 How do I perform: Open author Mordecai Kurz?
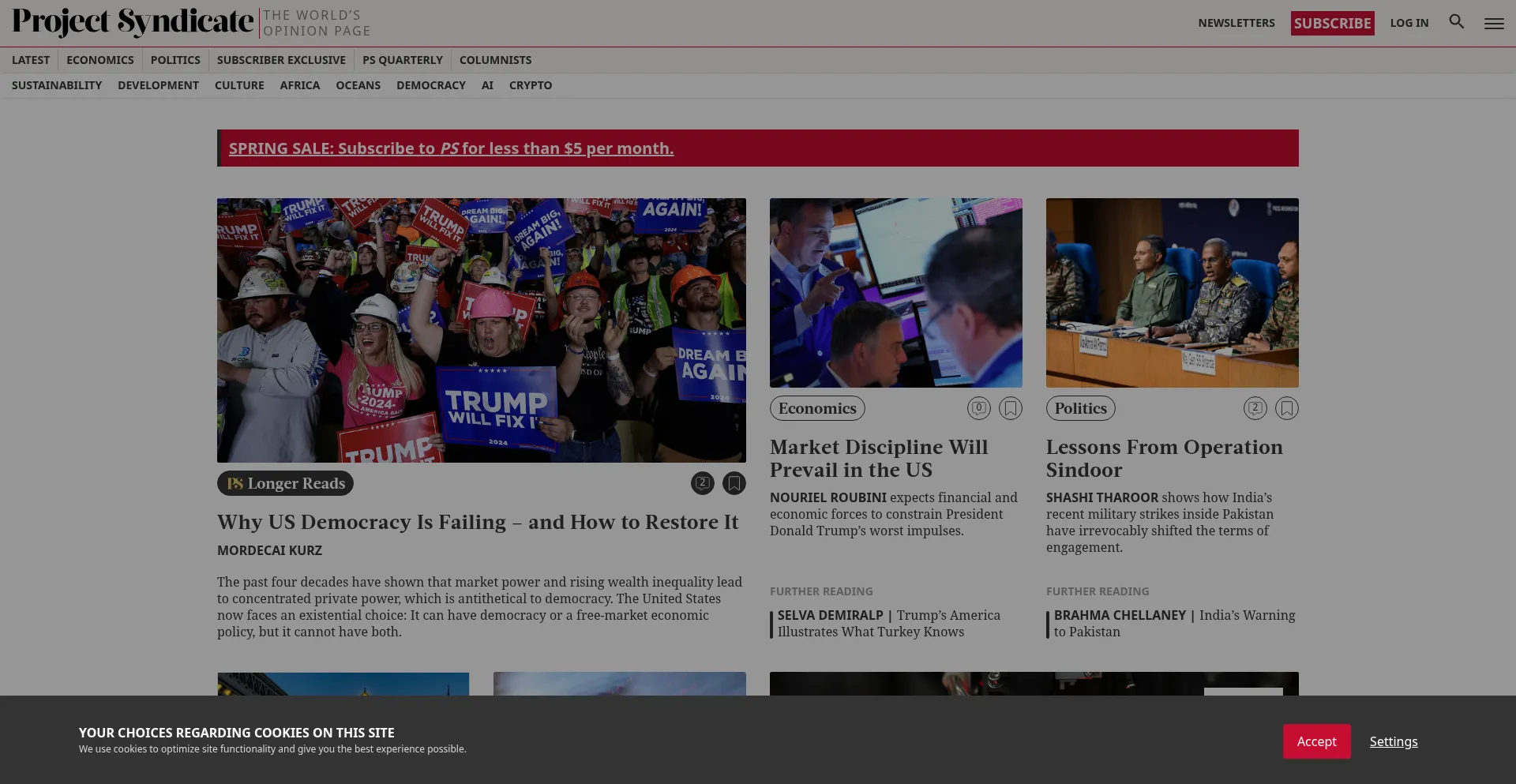(269, 550)
